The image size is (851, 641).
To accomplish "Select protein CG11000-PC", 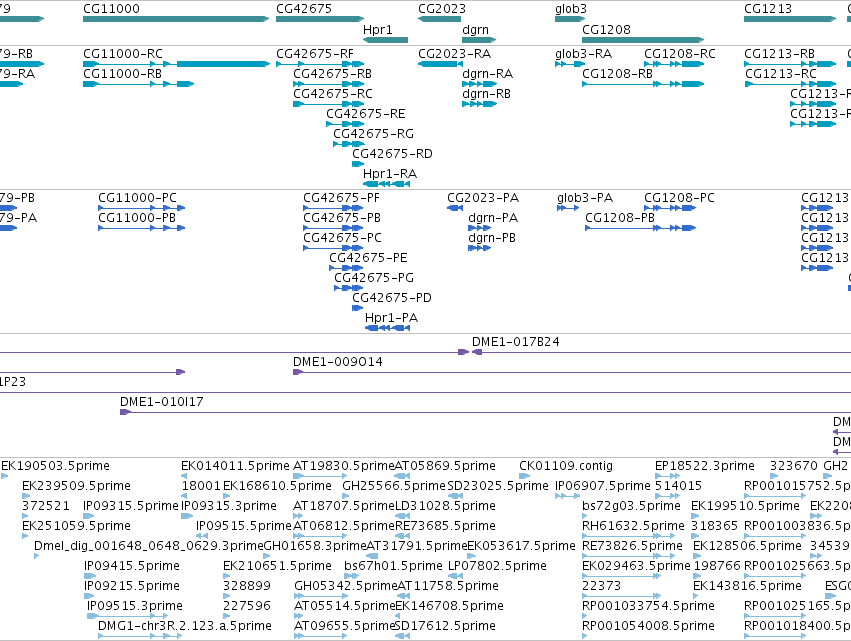I will point(142,207).
